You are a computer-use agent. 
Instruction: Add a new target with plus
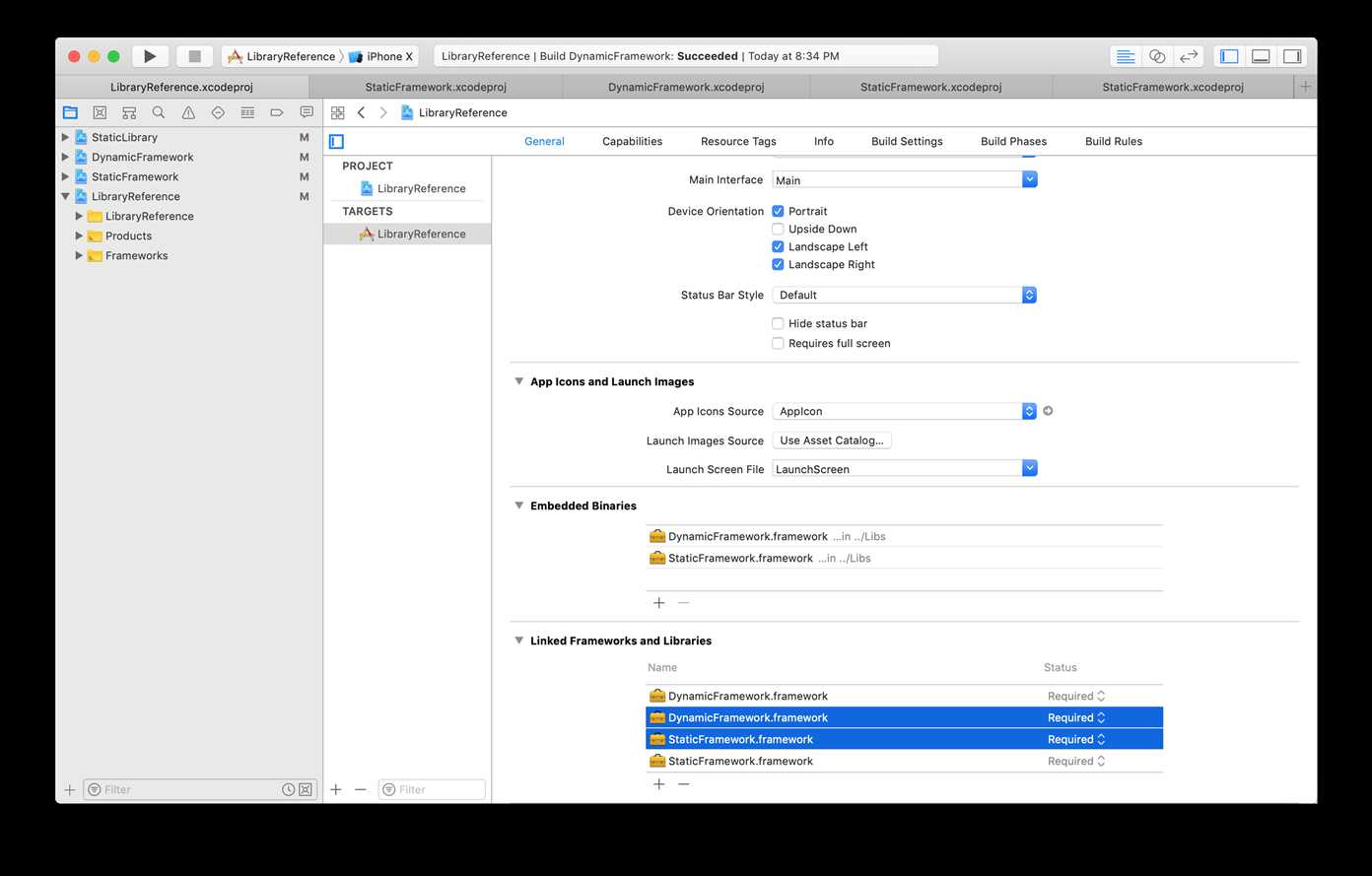(x=336, y=789)
